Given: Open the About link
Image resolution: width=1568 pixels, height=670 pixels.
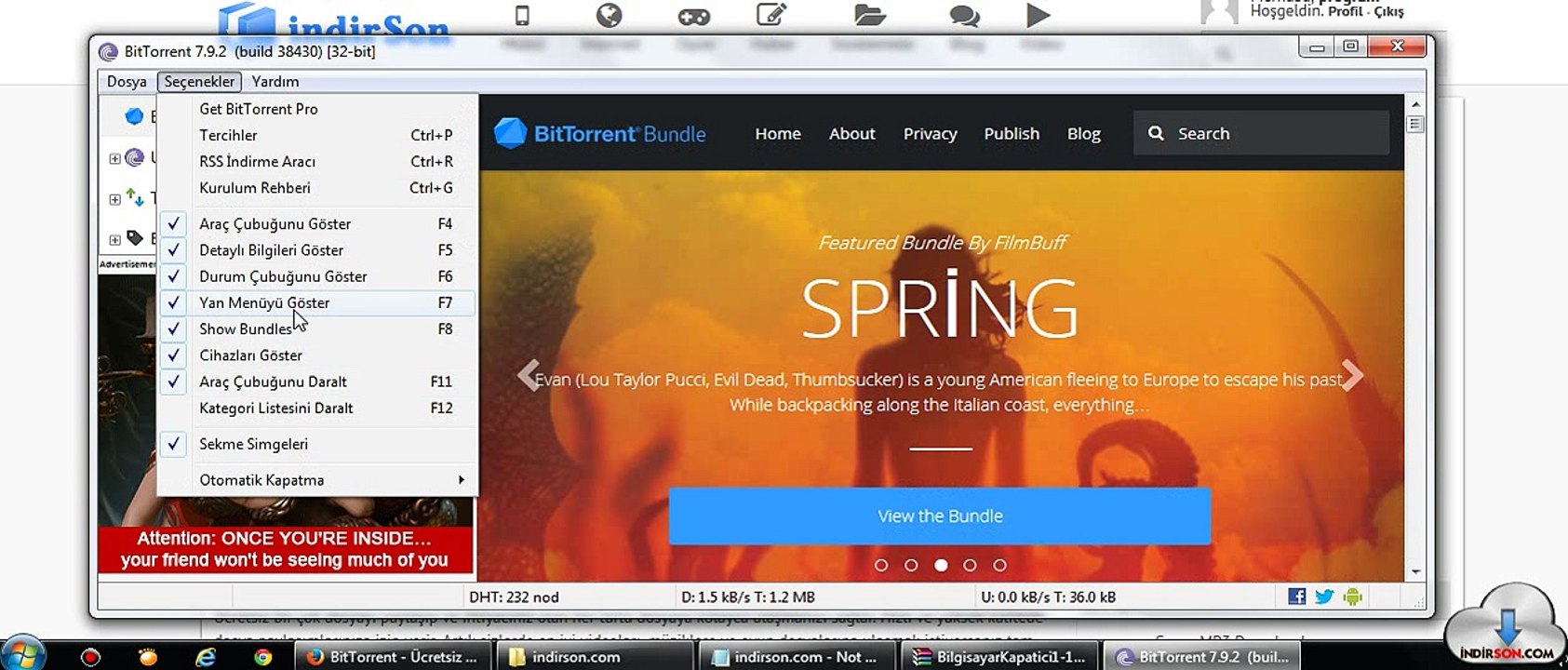Looking at the screenshot, I should (x=852, y=133).
